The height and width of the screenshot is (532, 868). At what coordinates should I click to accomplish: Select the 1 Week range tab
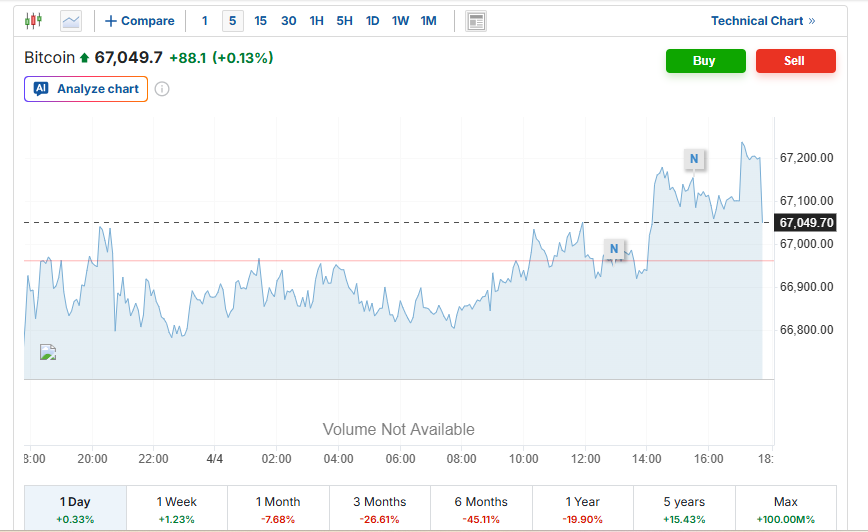pyautogui.click(x=177, y=508)
